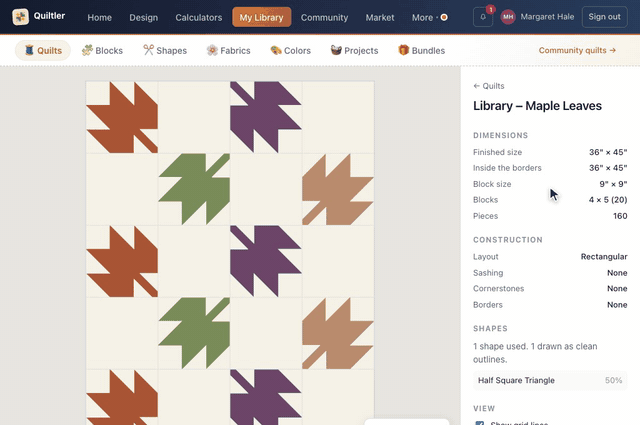Switch to the Projects tab
The image size is (640, 425).
[x=354, y=51]
